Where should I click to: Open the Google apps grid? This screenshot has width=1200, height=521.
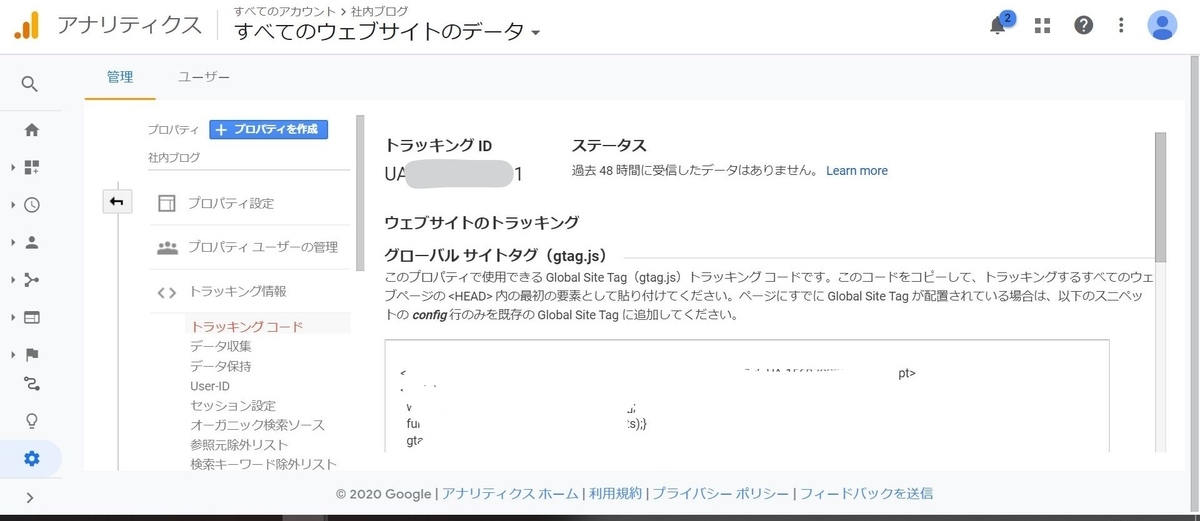pos(1042,26)
